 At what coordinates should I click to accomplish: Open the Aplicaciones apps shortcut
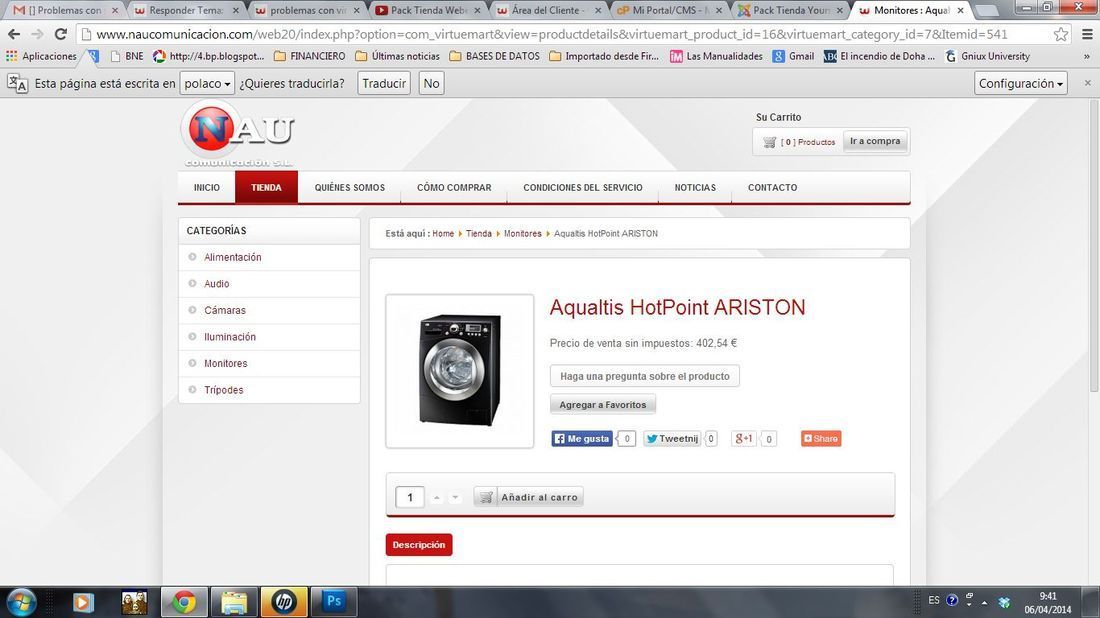click(41, 56)
